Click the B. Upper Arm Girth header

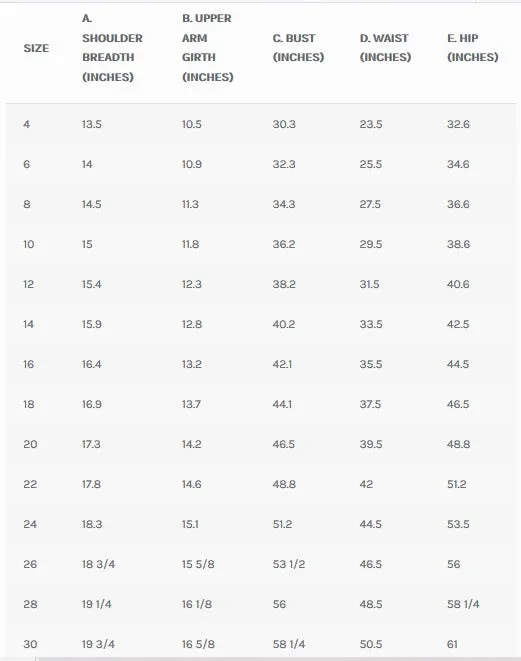point(207,48)
